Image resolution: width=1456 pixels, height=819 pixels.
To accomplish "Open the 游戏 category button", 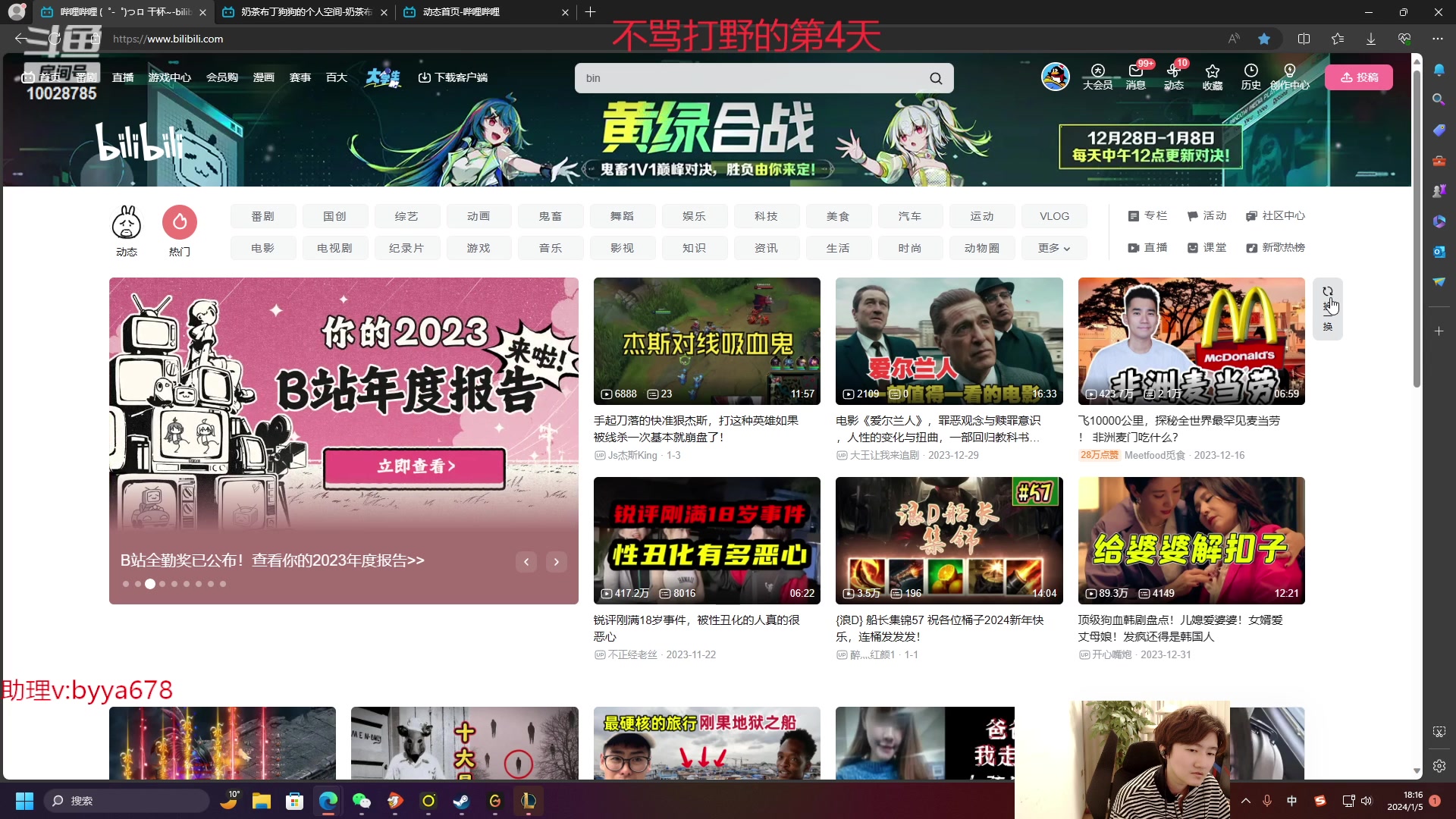I will point(479,248).
